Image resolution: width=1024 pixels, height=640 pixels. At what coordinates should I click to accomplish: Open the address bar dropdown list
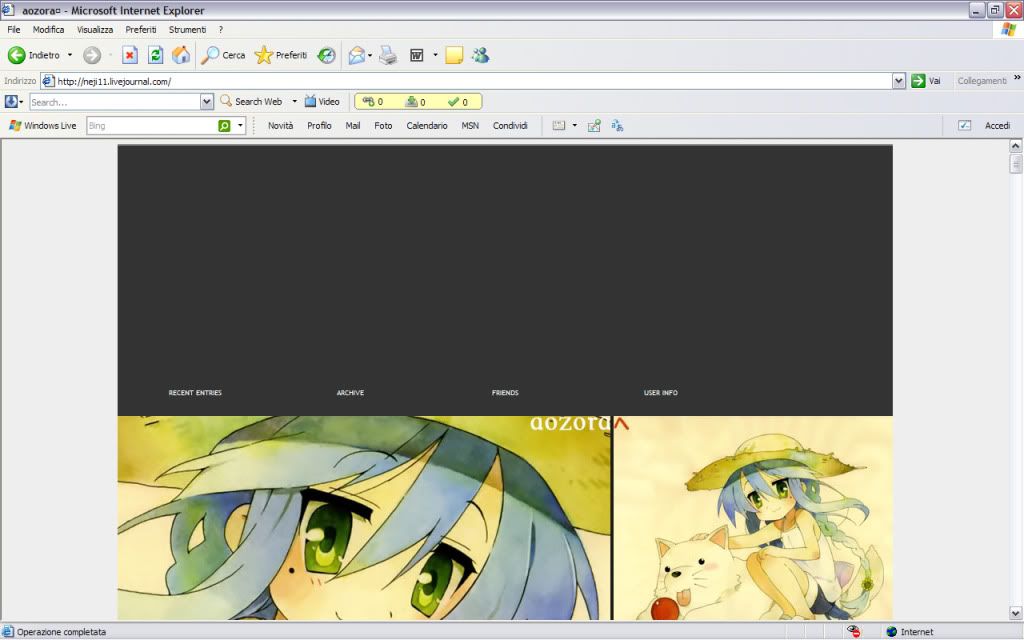[x=899, y=81]
